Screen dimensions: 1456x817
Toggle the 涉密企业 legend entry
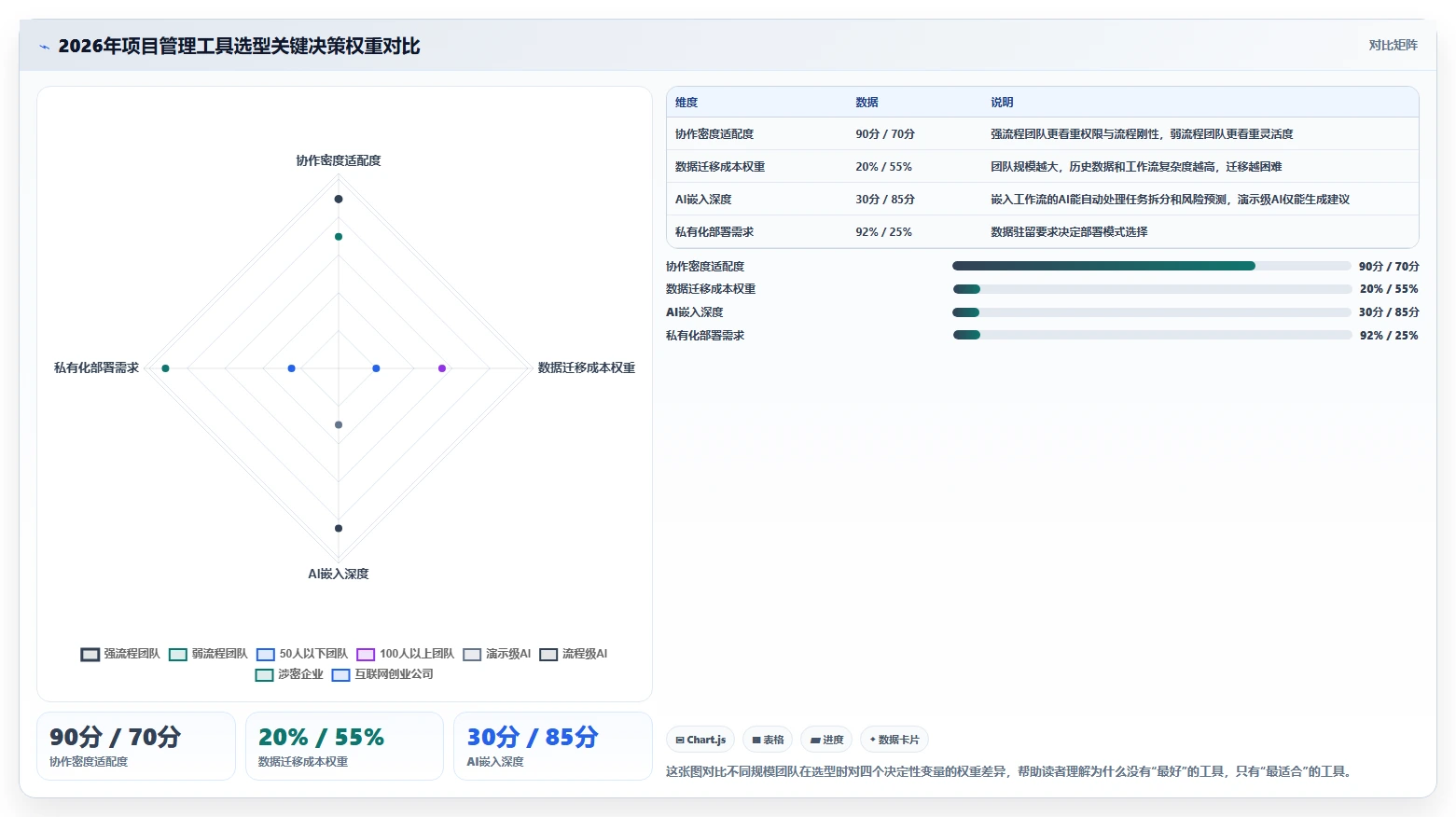click(289, 674)
